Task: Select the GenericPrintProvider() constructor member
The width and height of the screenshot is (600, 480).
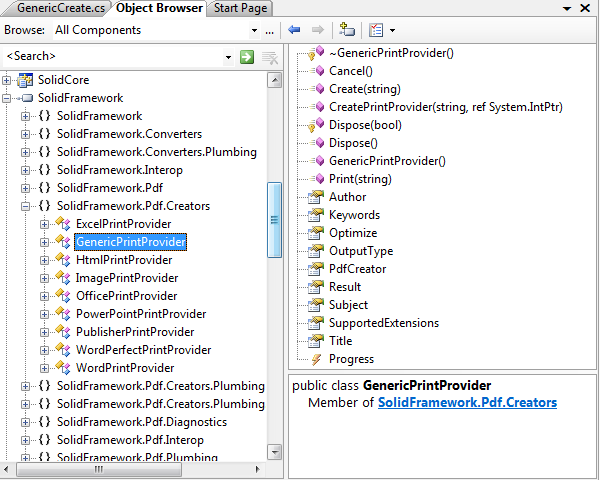Action: click(387, 161)
